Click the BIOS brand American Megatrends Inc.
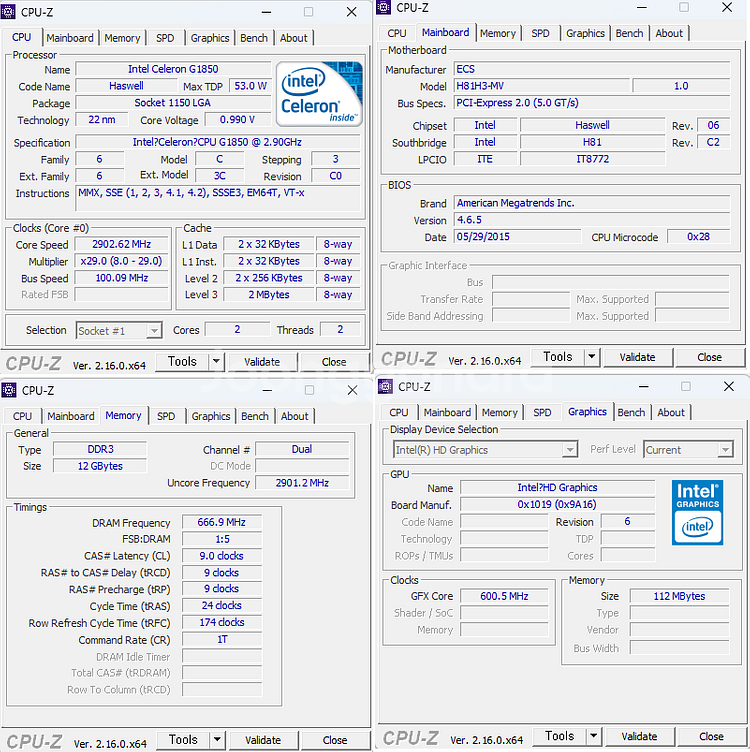The image size is (750, 752). pyautogui.click(x=592, y=203)
